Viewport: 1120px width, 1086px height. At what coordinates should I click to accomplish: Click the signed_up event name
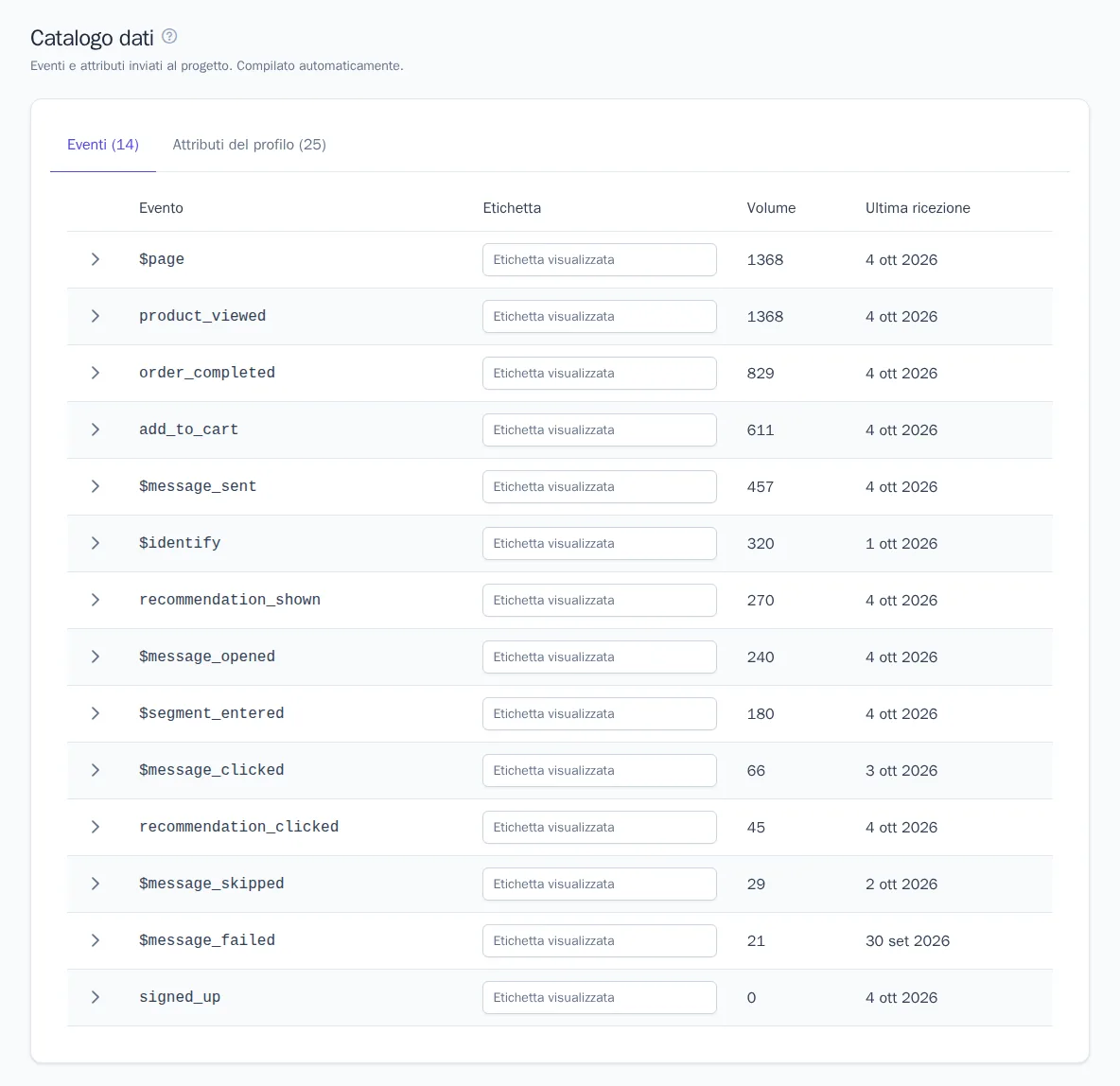180,997
